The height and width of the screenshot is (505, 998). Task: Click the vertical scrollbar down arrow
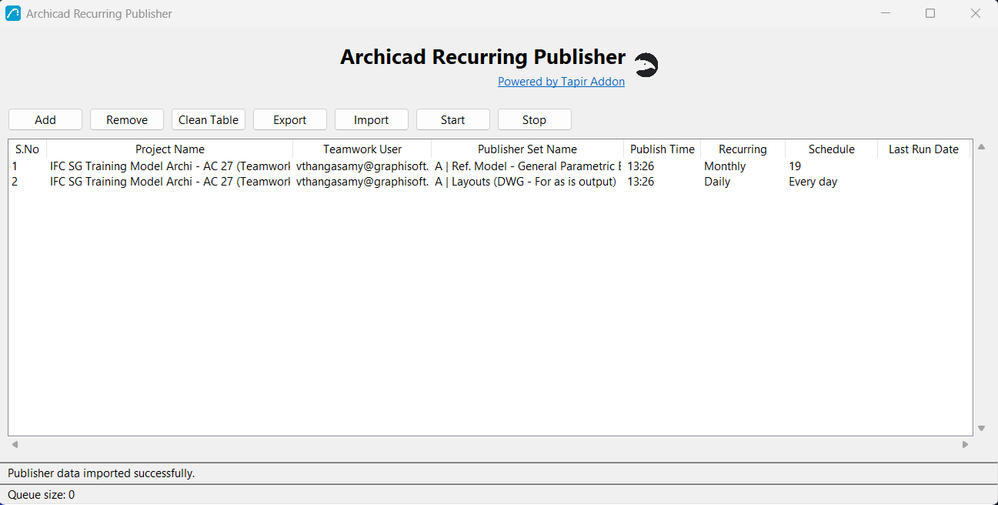point(981,428)
